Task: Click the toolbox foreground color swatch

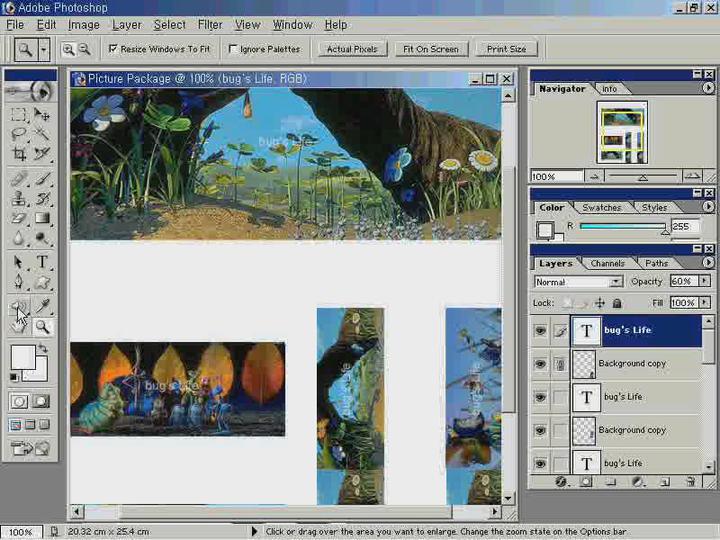Action: [23, 357]
